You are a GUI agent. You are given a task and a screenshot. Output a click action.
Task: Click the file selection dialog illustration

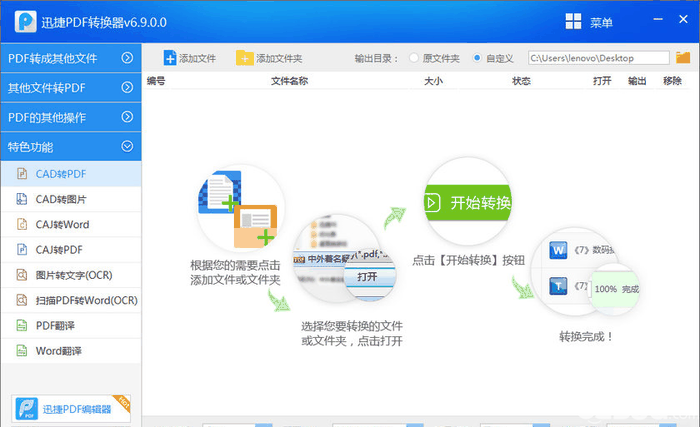coord(344,259)
